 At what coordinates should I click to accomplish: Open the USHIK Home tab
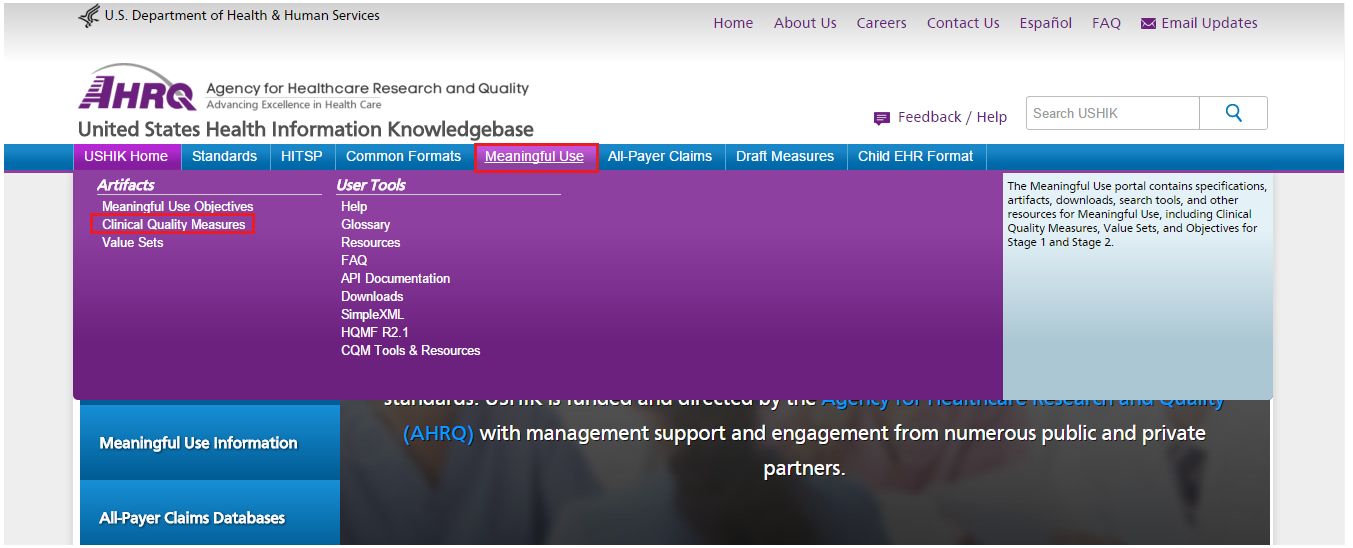(126, 156)
